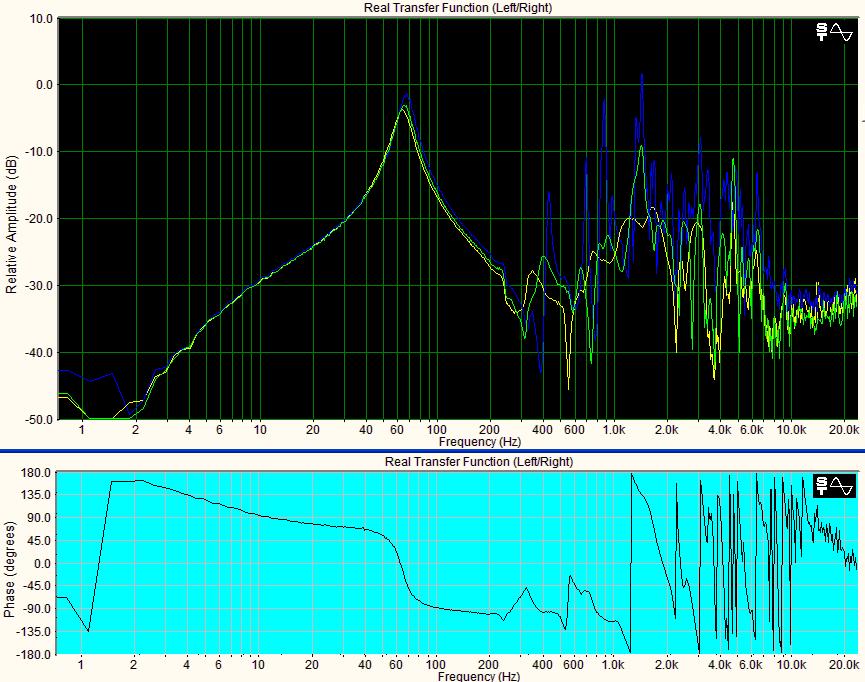The image size is (865, 682).
Task: Select the upper 'Real Transfer Function (Left/Right)' amplitude title
Action: pos(458,8)
